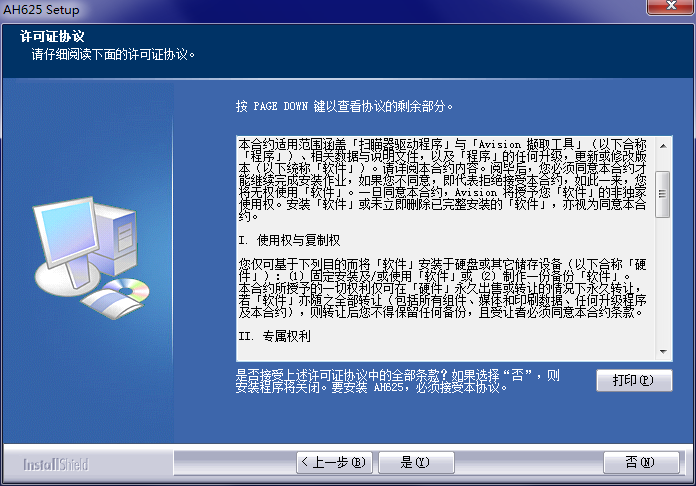Viewport: 696px width, 486px height.
Task: Click paragraph starting 您仅可基于下列目的
Action: click(x=442, y=288)
